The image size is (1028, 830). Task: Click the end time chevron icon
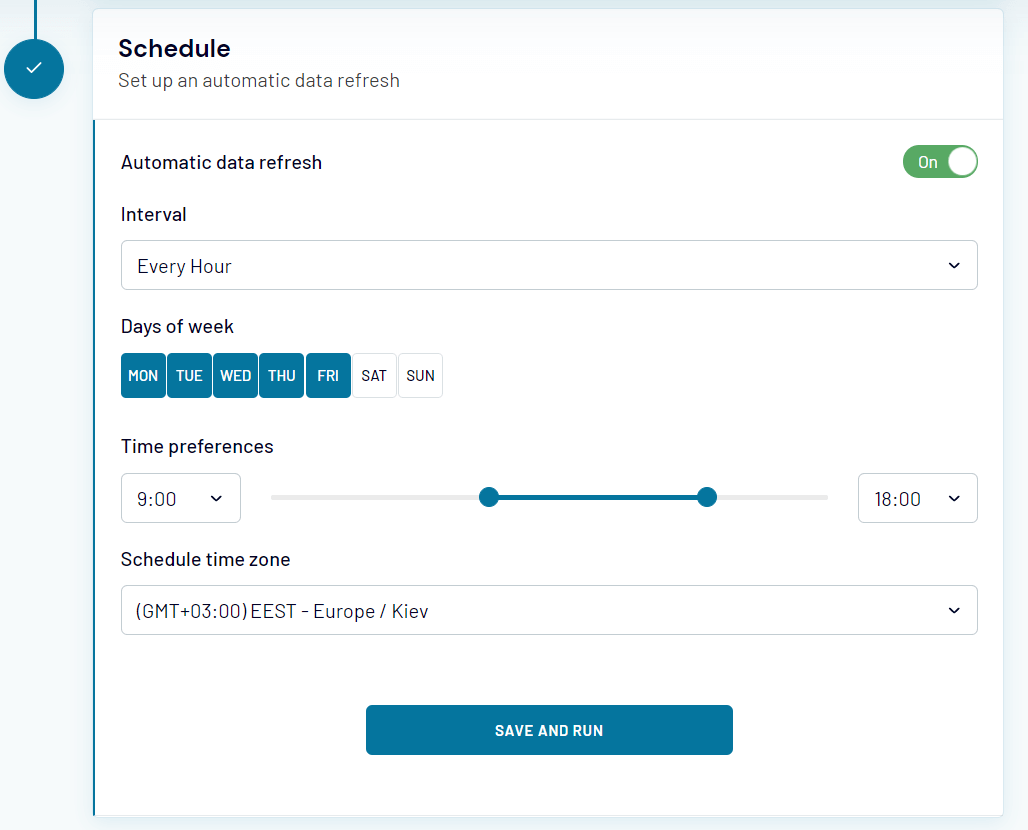click(954, 499)
